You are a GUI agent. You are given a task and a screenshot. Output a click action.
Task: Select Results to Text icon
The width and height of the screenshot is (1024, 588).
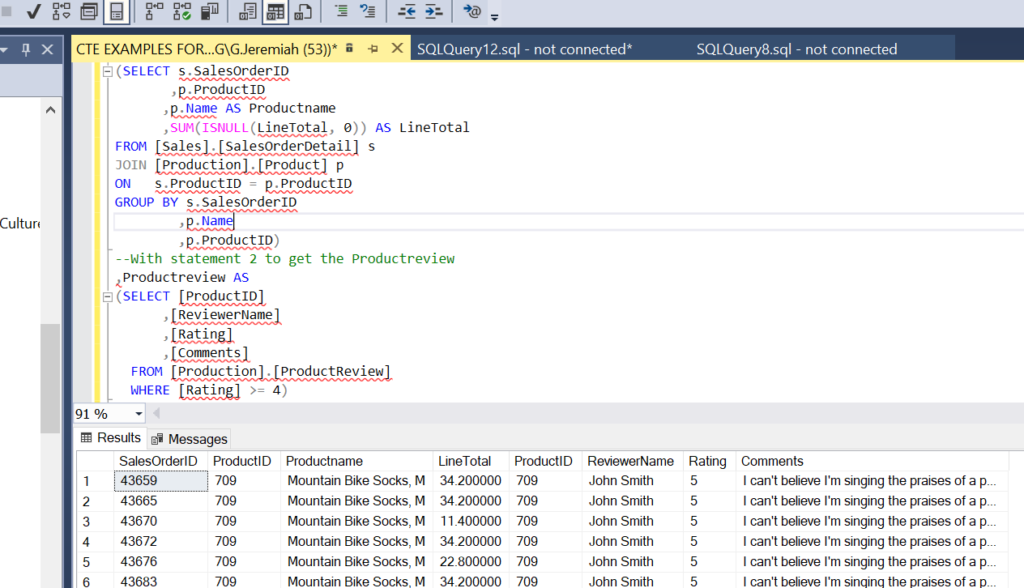pyautogui.click(x=247, y=12)
